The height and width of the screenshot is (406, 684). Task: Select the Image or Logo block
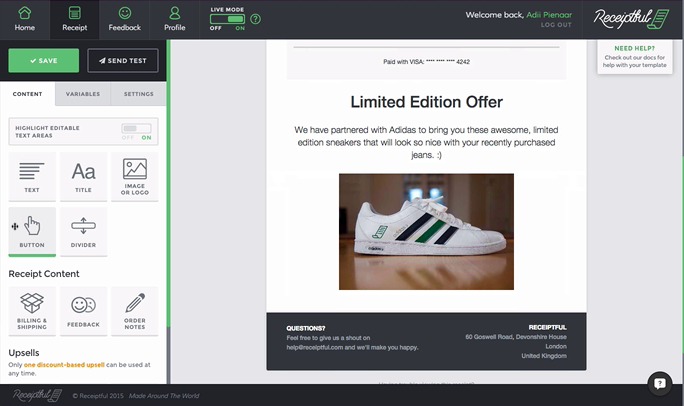135,177
